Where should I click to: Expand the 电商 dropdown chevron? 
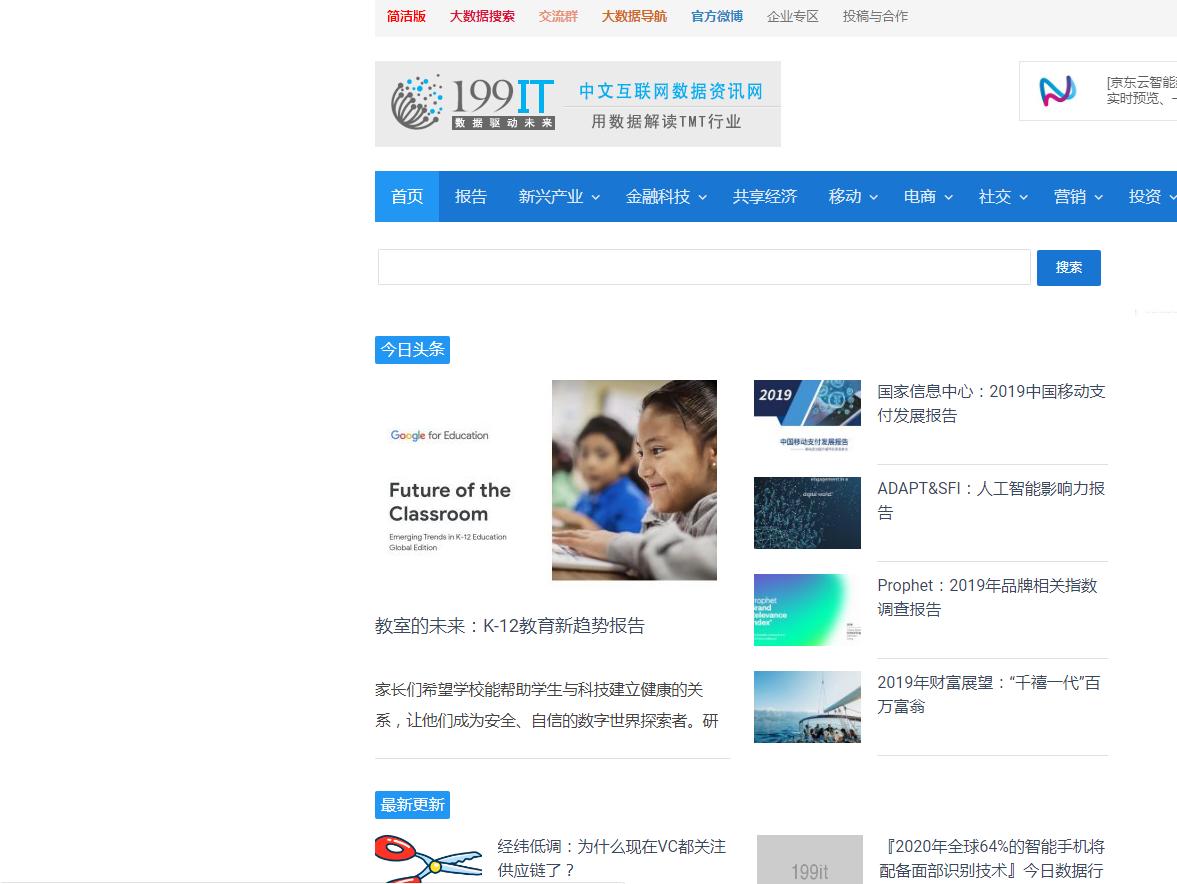click(948, 197)
